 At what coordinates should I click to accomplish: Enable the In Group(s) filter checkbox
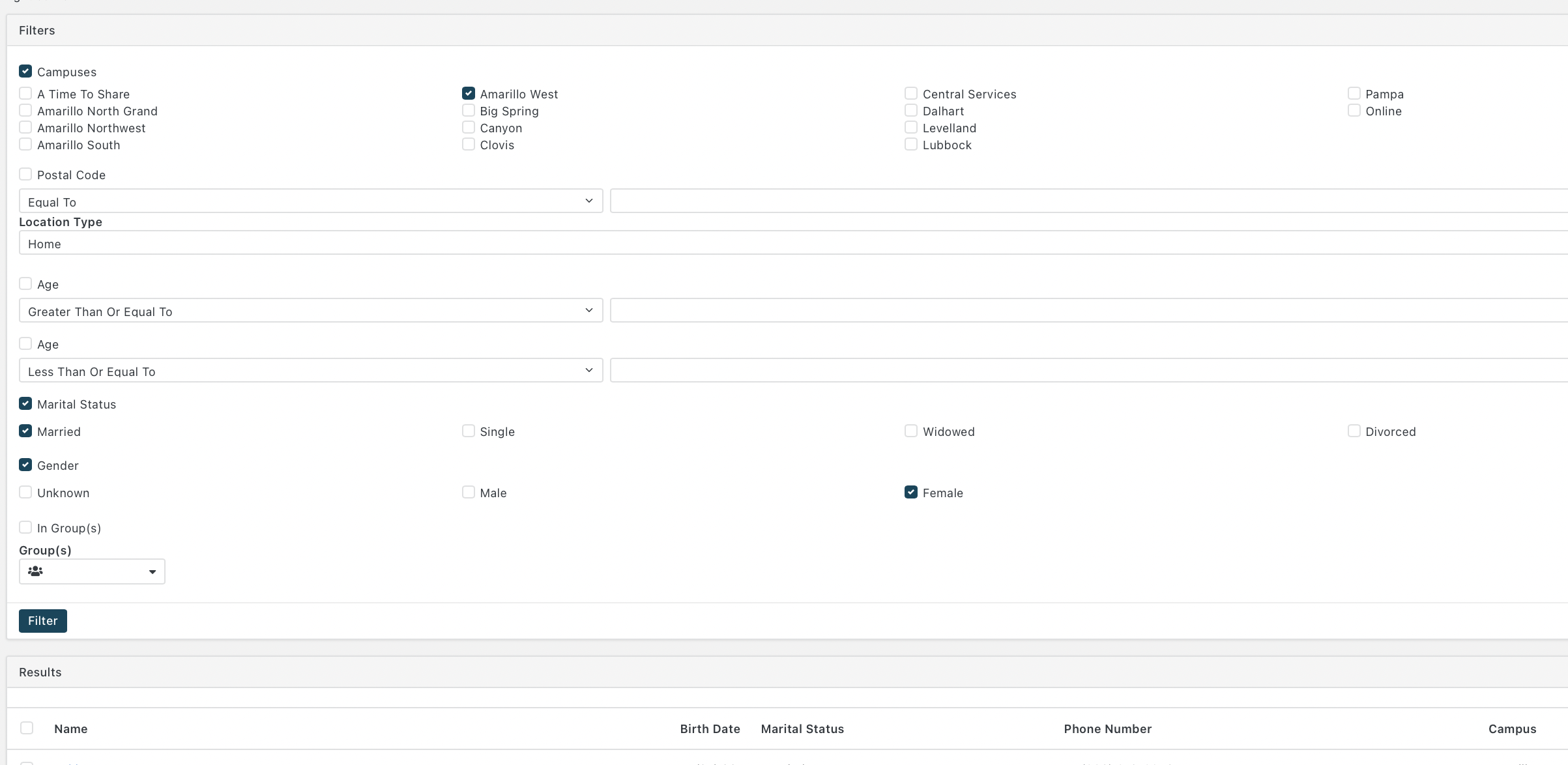click(x=25, y=527)
